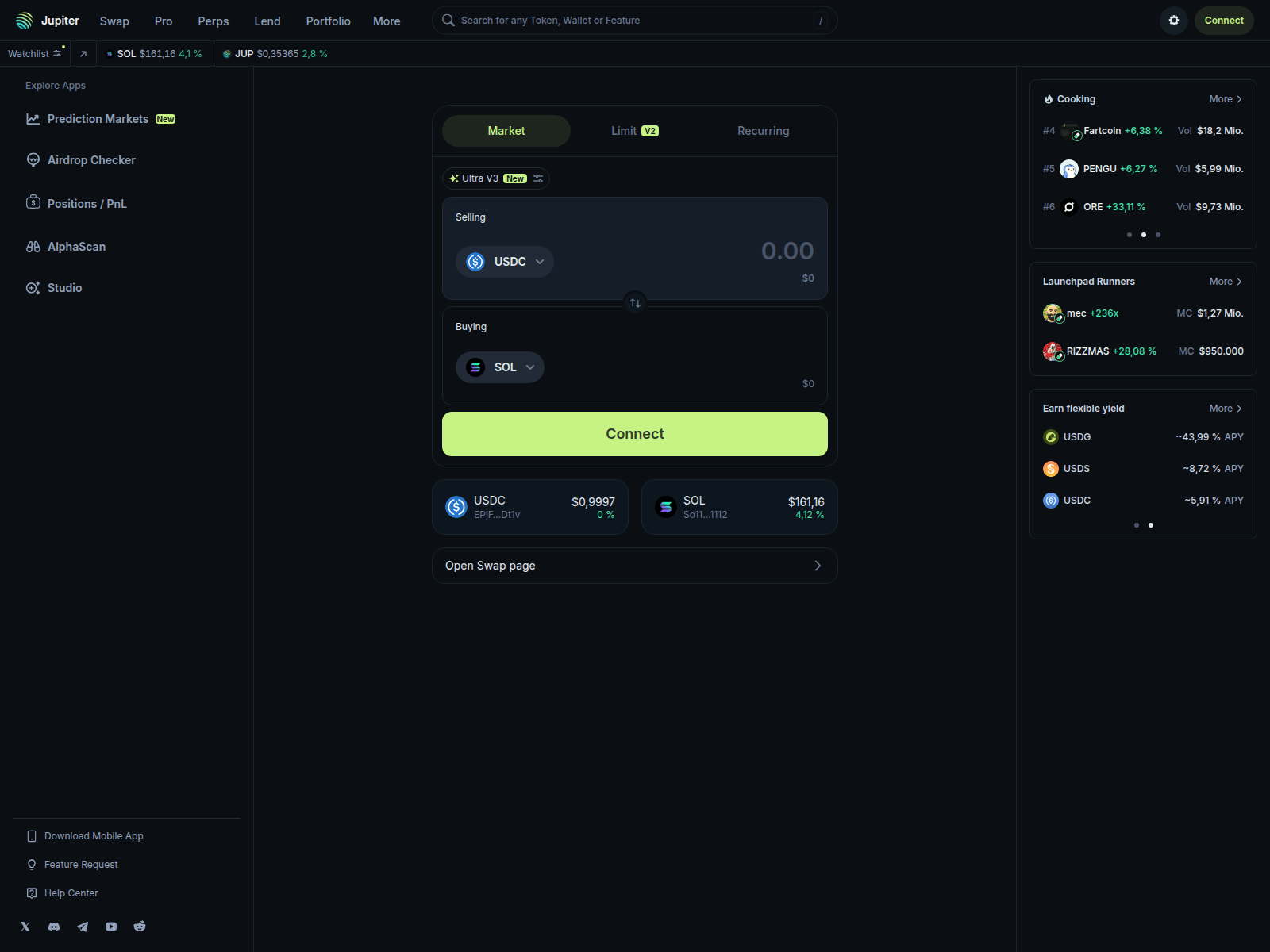Click the Prediction Markets chart icon
1270x952 pixels.
[x=33, y=119]
